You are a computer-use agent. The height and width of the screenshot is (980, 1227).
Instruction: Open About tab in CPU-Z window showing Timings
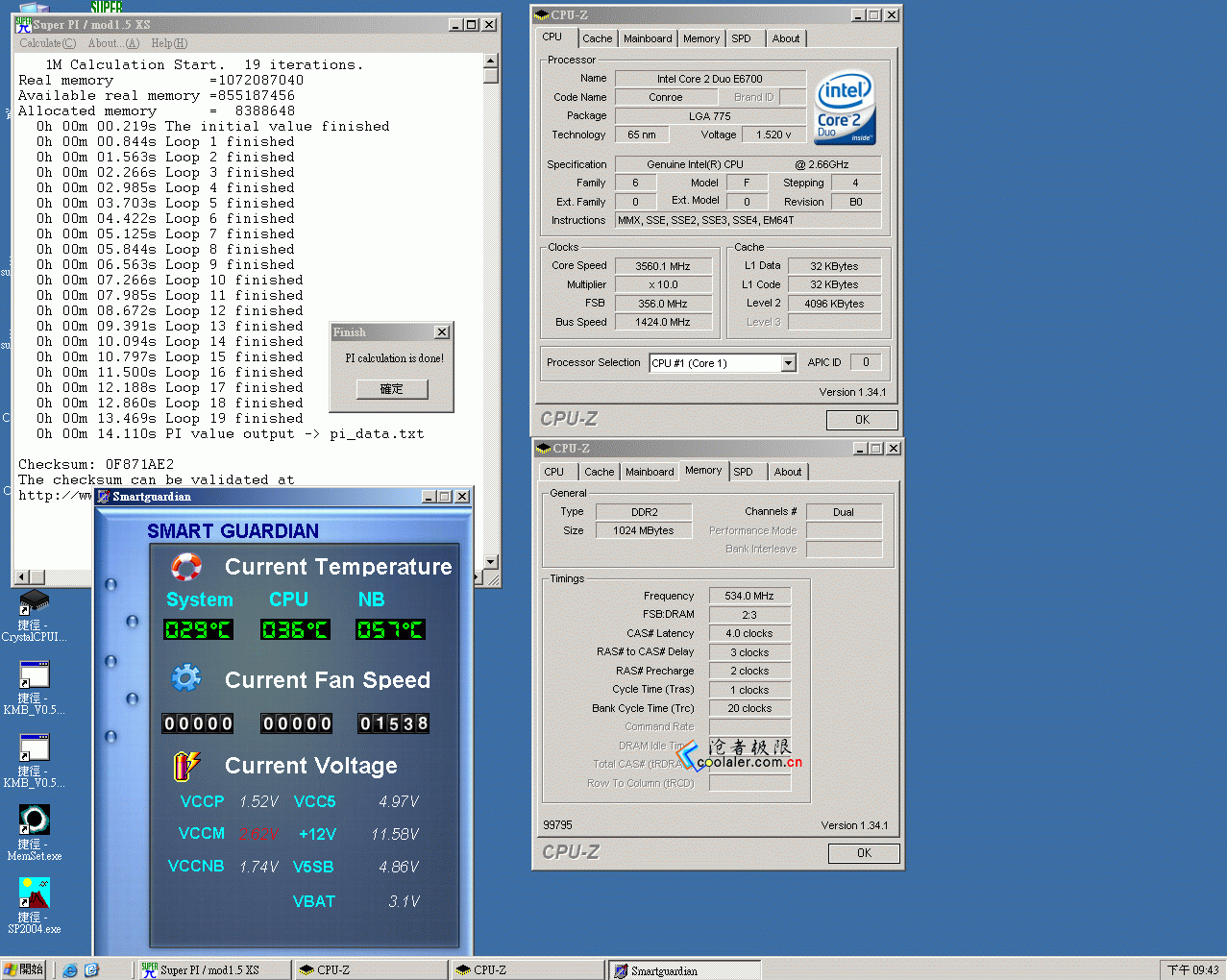(x=788, y=472)
